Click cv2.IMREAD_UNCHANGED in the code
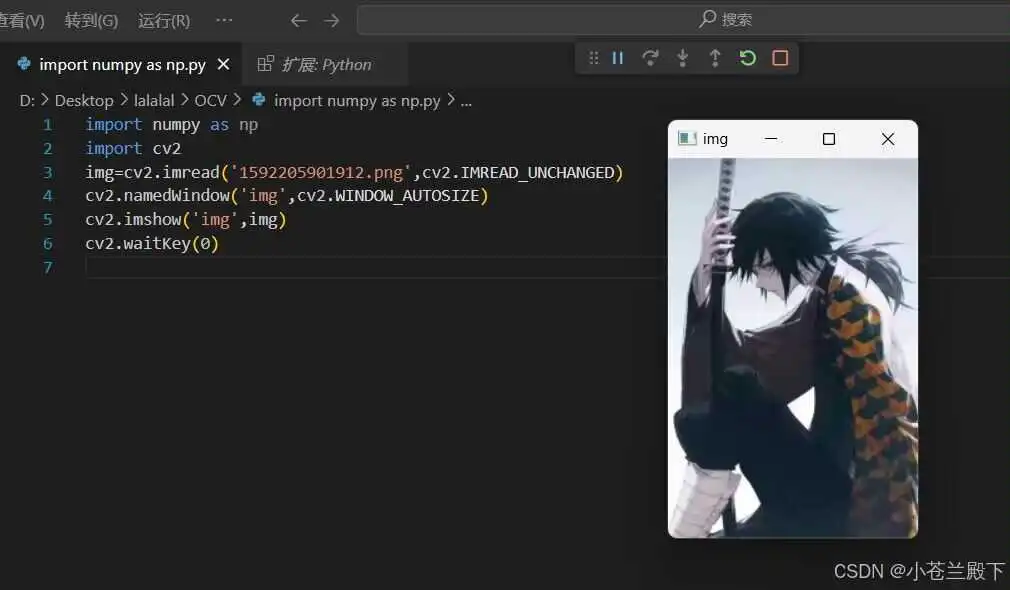The image size is (1010, 590). click(518, 173)
